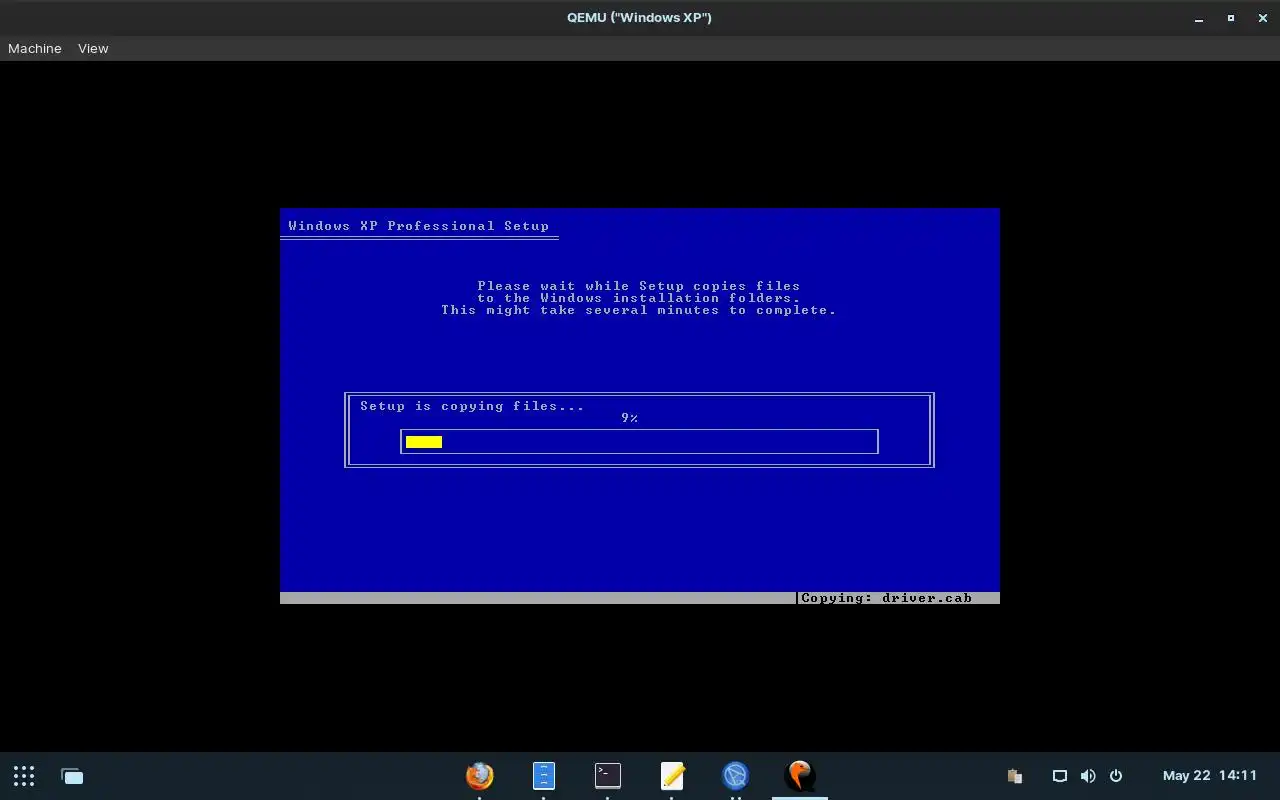Open the applications grid launcher
Image resolution: width=1280 pixels, height=800 pixels.
point(24,776)
